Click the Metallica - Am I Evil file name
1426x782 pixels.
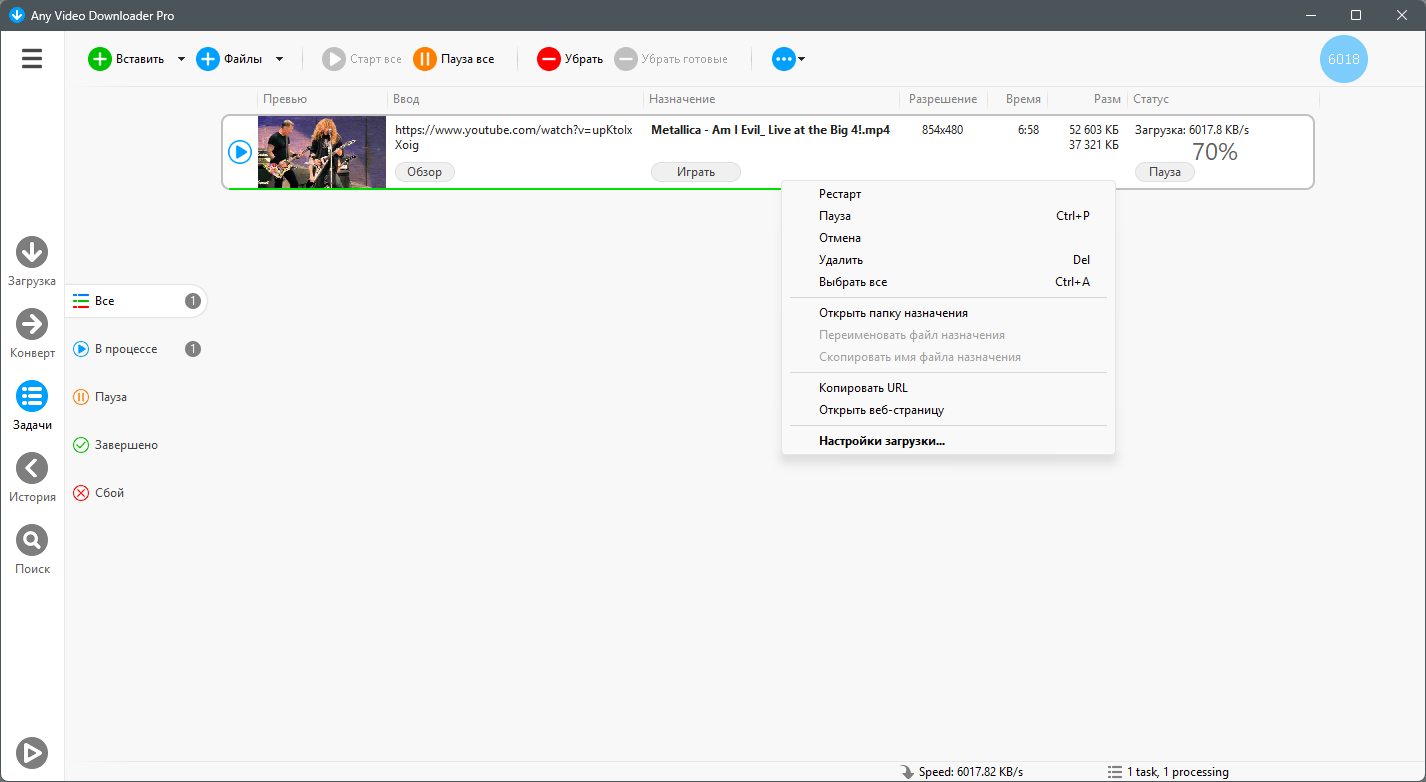[x=770, y=130]
